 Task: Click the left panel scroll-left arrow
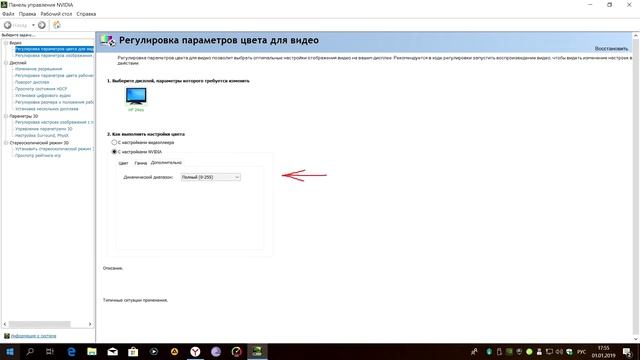pyautogui.click(x=5, y=324)
